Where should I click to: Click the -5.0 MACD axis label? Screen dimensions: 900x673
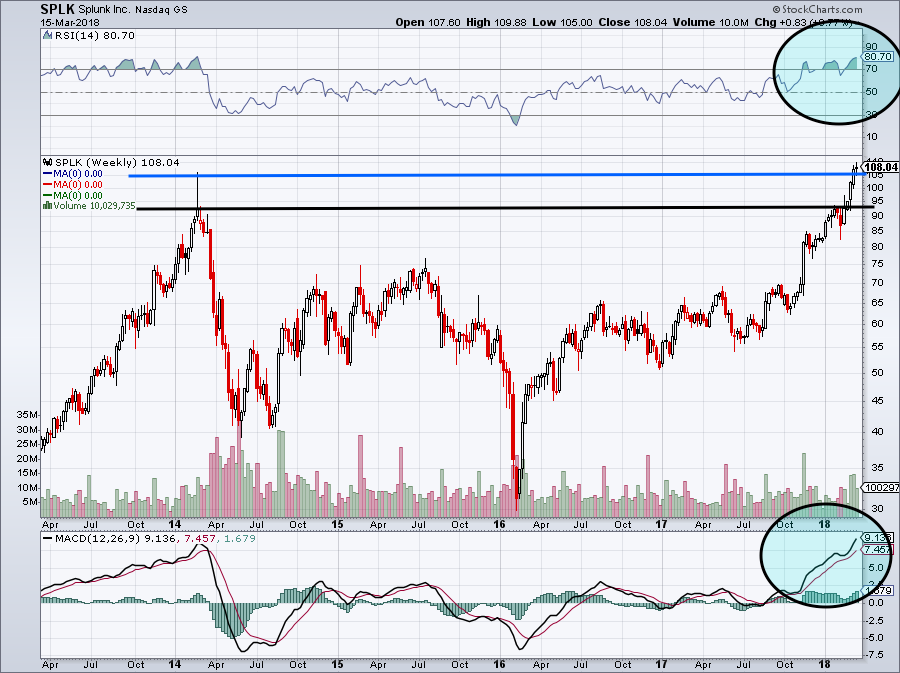[x=875, y=637]
